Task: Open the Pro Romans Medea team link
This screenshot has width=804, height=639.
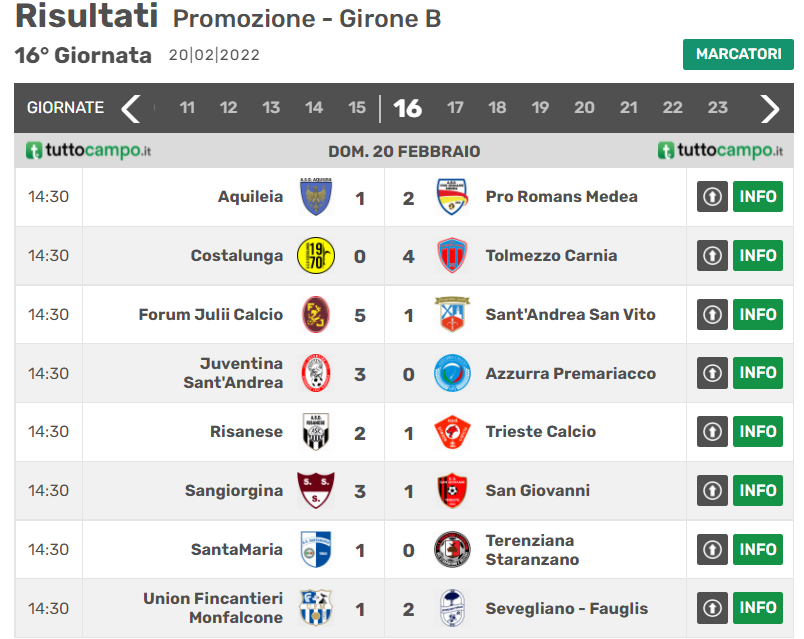Action: [x=561, y=197]
